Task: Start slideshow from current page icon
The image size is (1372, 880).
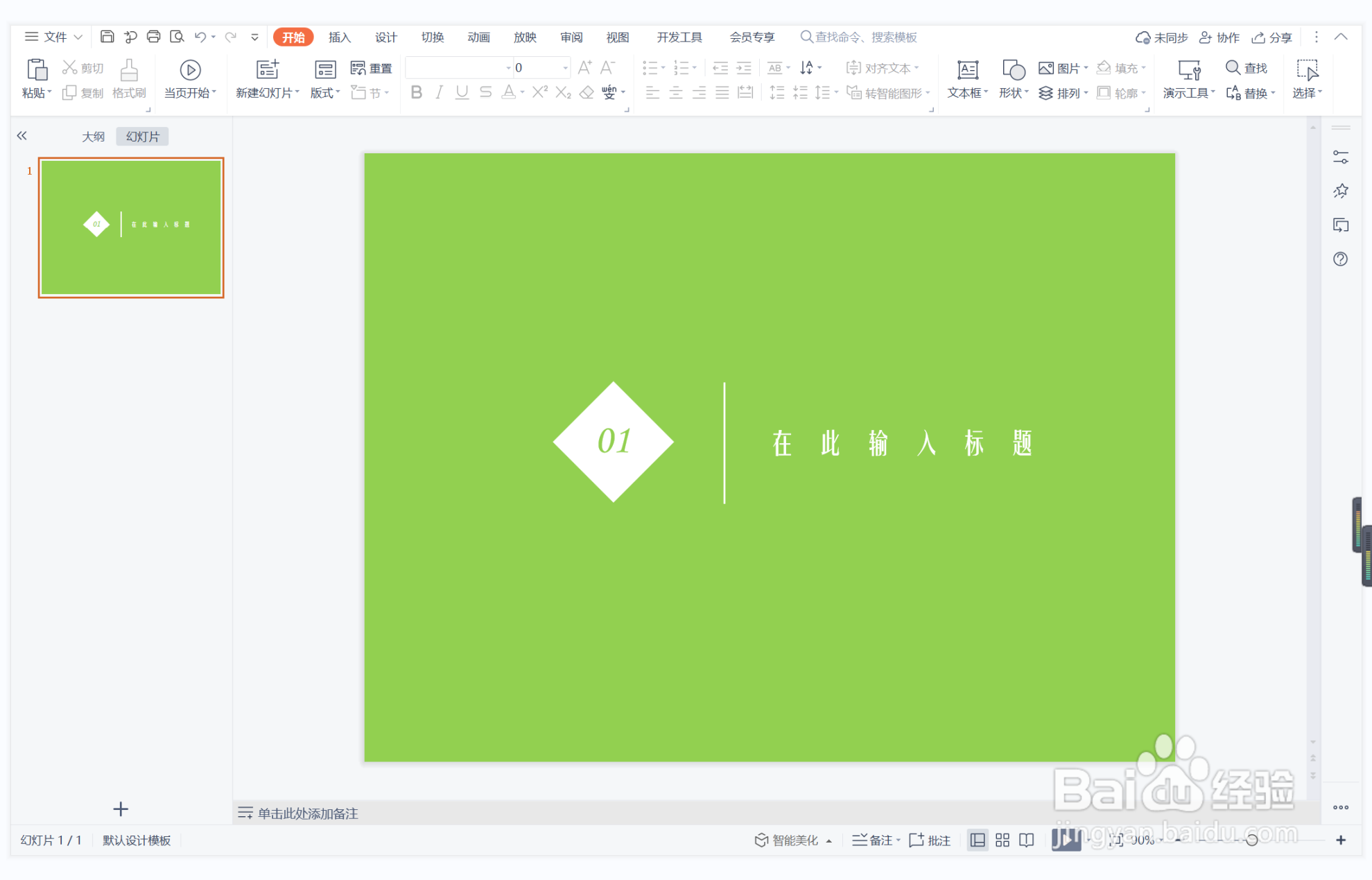Action: click(x=190, y=70)
